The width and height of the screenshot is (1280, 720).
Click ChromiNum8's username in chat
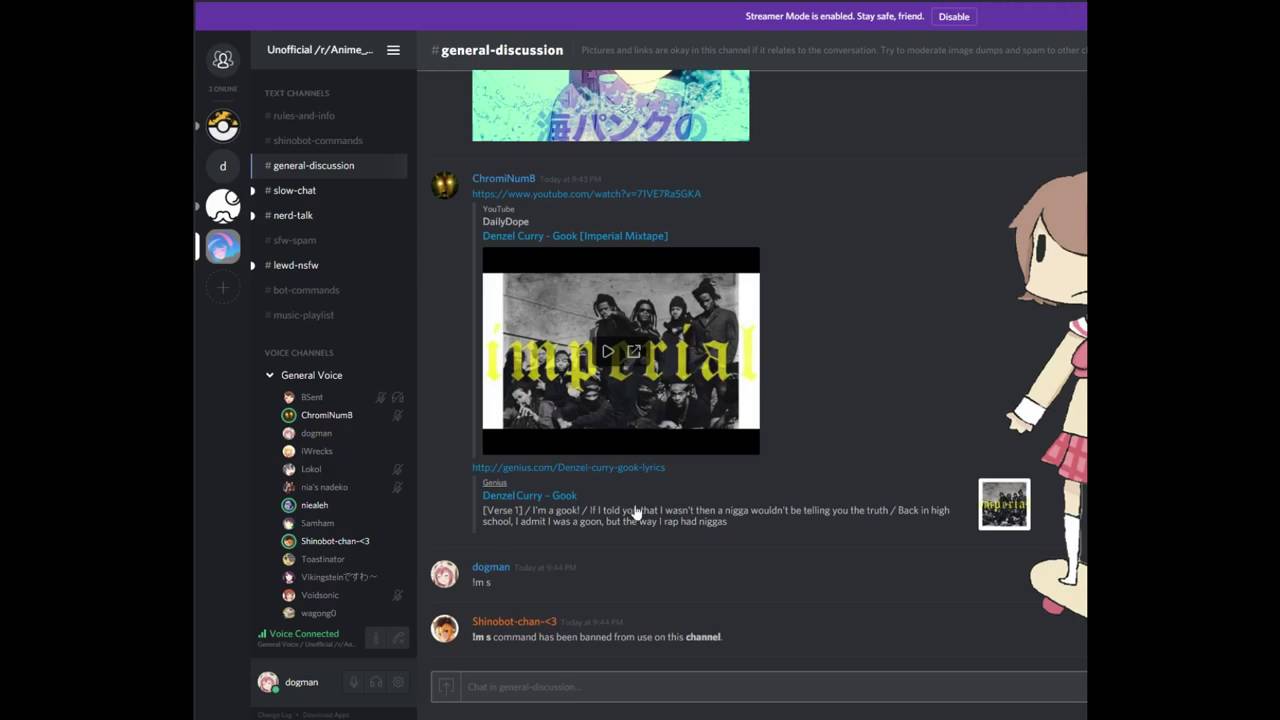(503, 178)
